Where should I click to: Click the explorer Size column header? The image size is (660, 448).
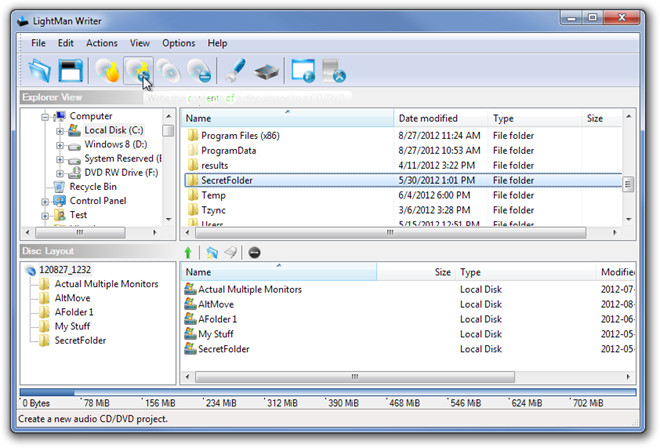point(602,118)
